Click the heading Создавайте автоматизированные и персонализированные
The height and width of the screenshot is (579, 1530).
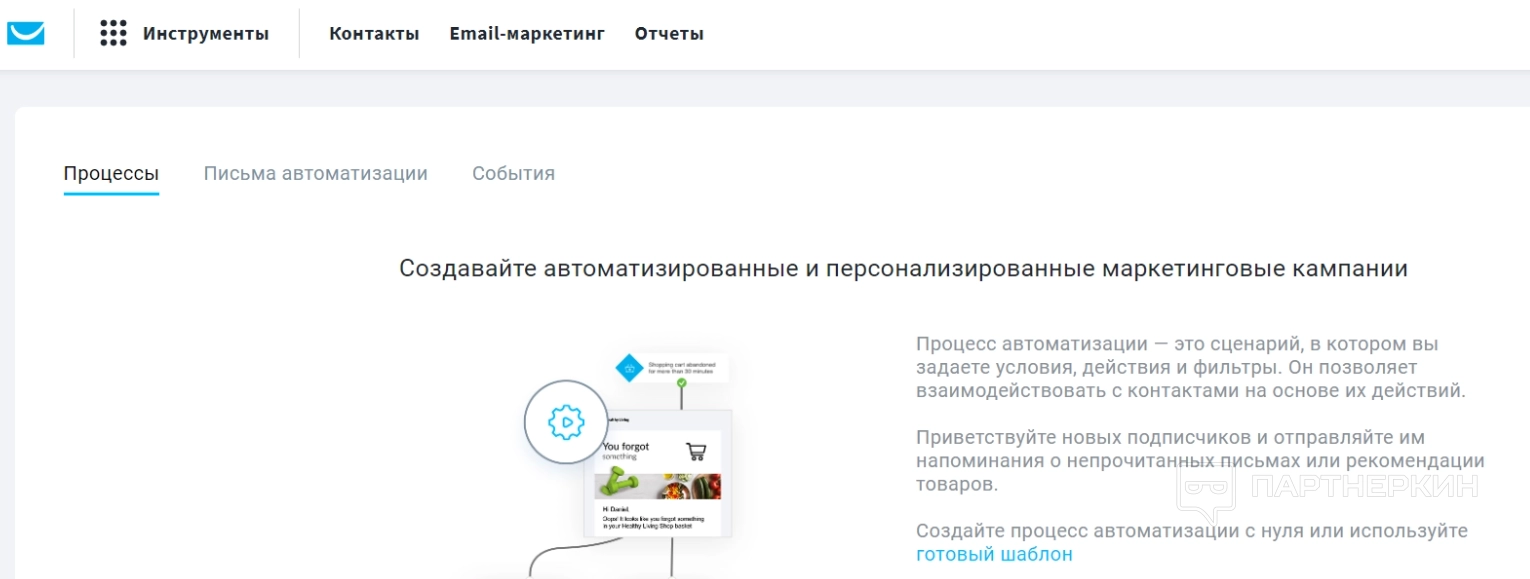(x=903, y=269)
